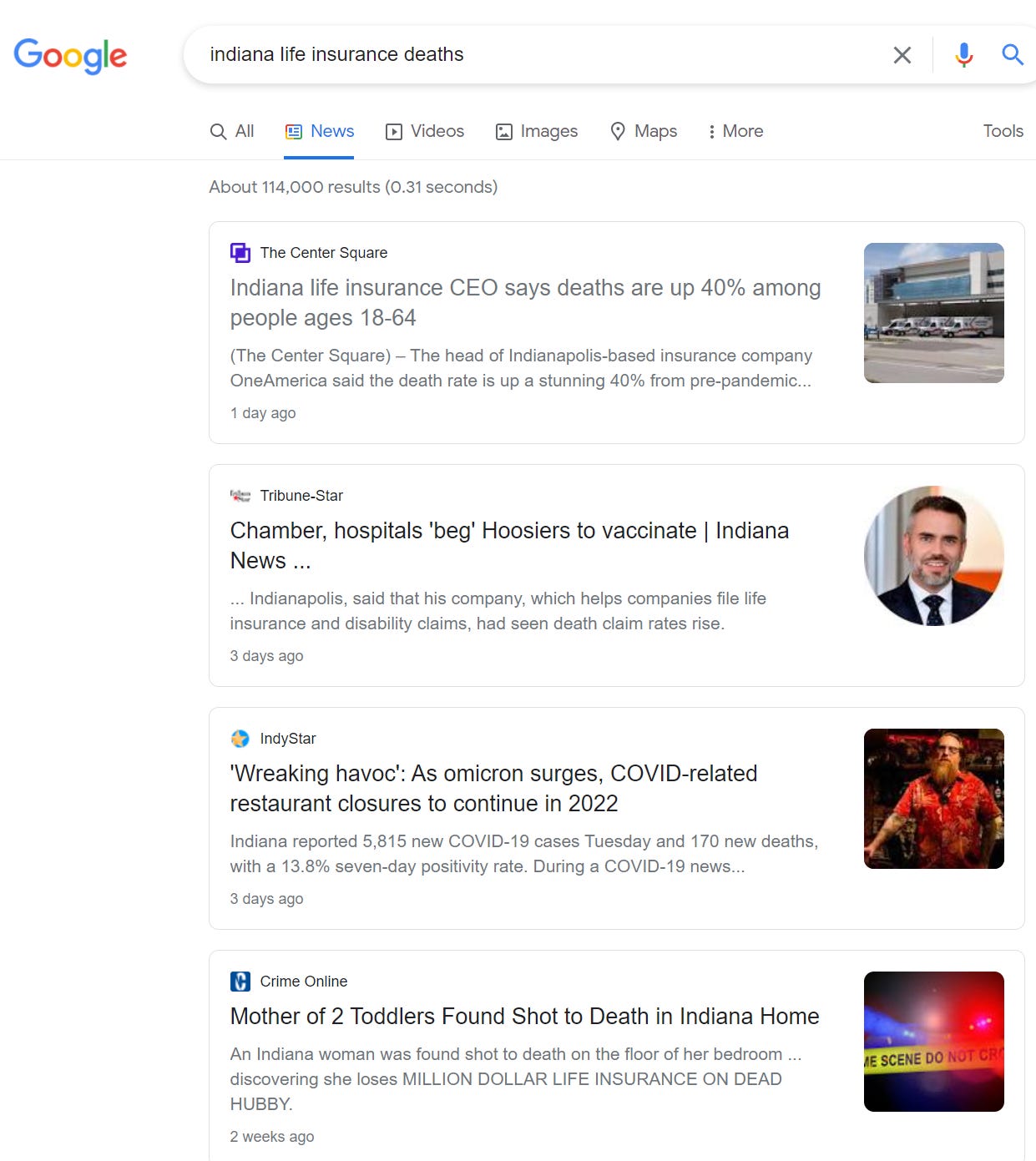Click the blue search magnifier icon
This screenshot has height=1161, width=1036.
tap(1012, 55)
